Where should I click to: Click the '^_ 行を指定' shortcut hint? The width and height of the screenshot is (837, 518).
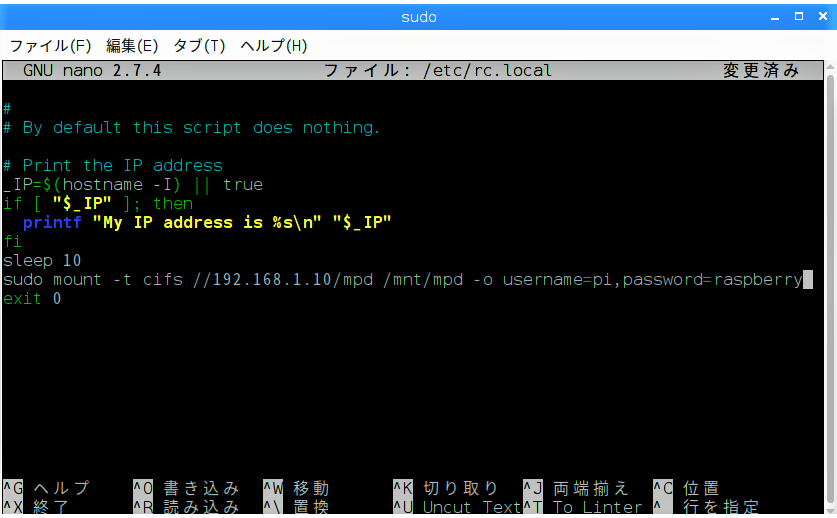click(x=706, y=507)
